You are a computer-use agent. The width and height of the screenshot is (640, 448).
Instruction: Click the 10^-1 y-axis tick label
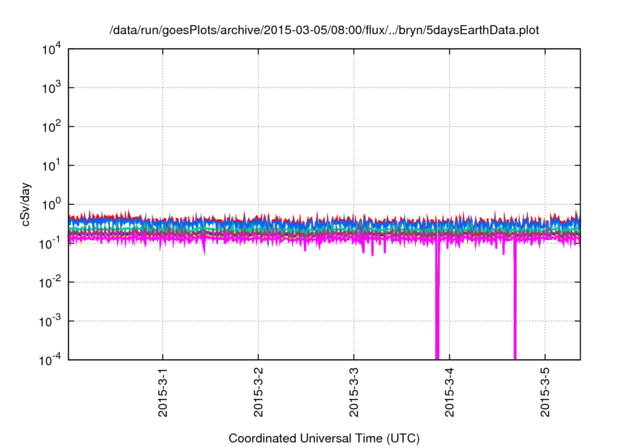click(x=50, y=243)
